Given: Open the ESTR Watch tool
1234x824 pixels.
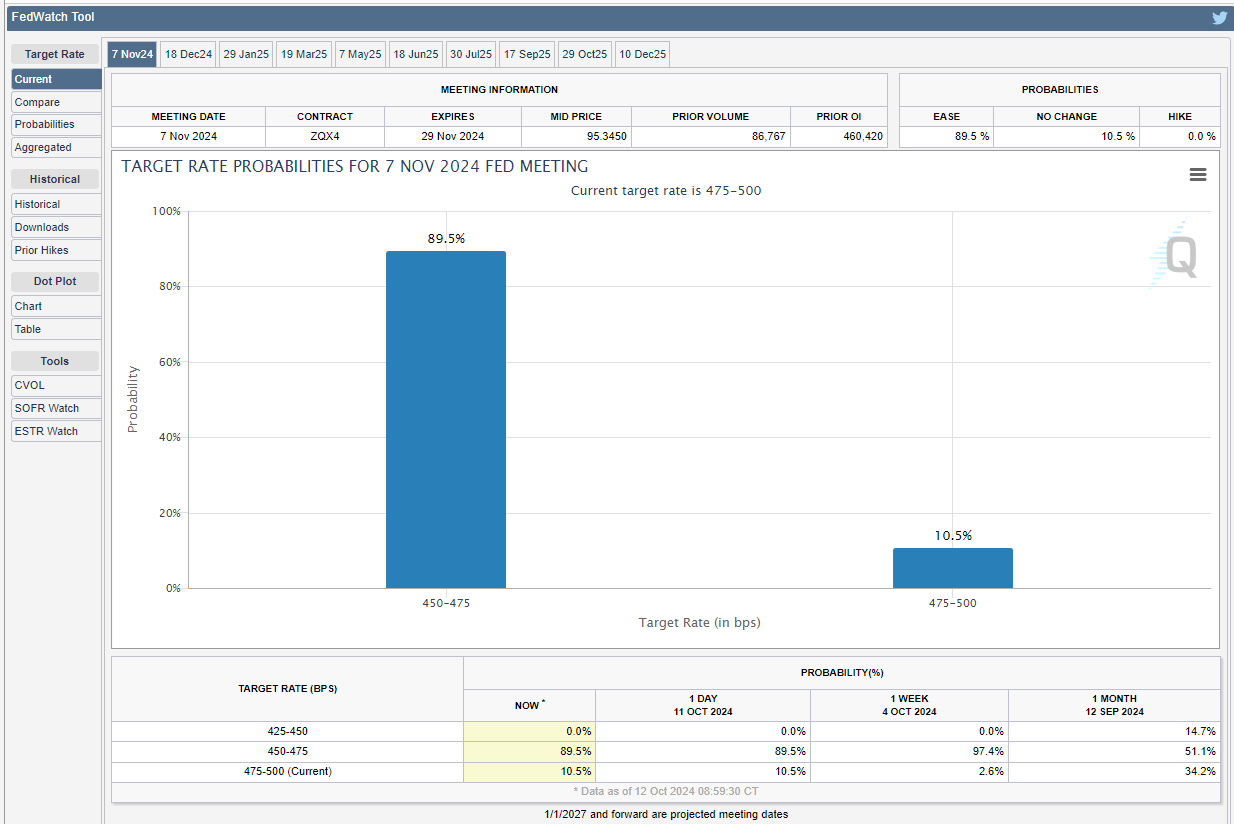Looking at the screenshot, I should (56, 431).
